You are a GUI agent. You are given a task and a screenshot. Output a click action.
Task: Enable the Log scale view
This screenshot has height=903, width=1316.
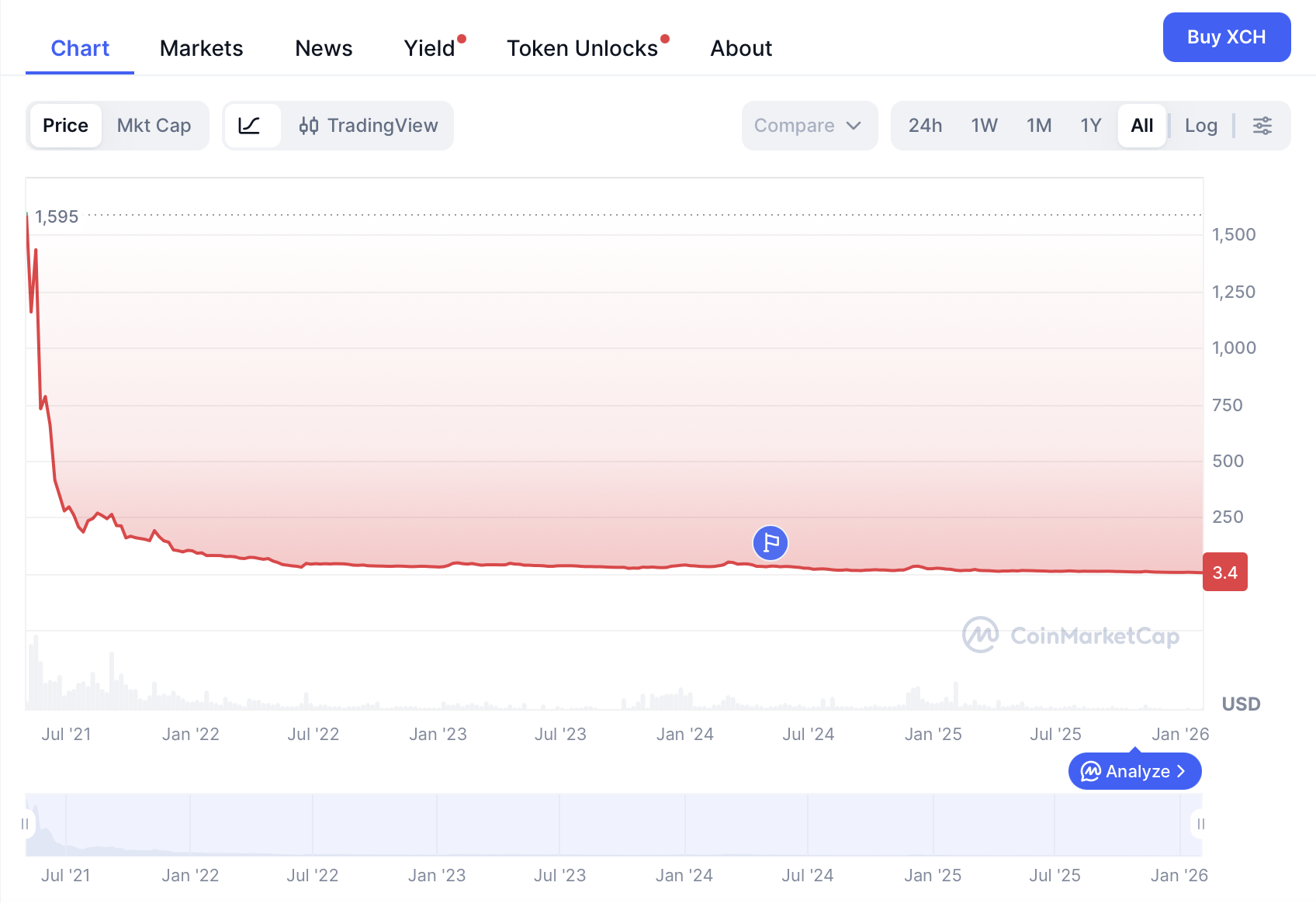click(1200, 125)
